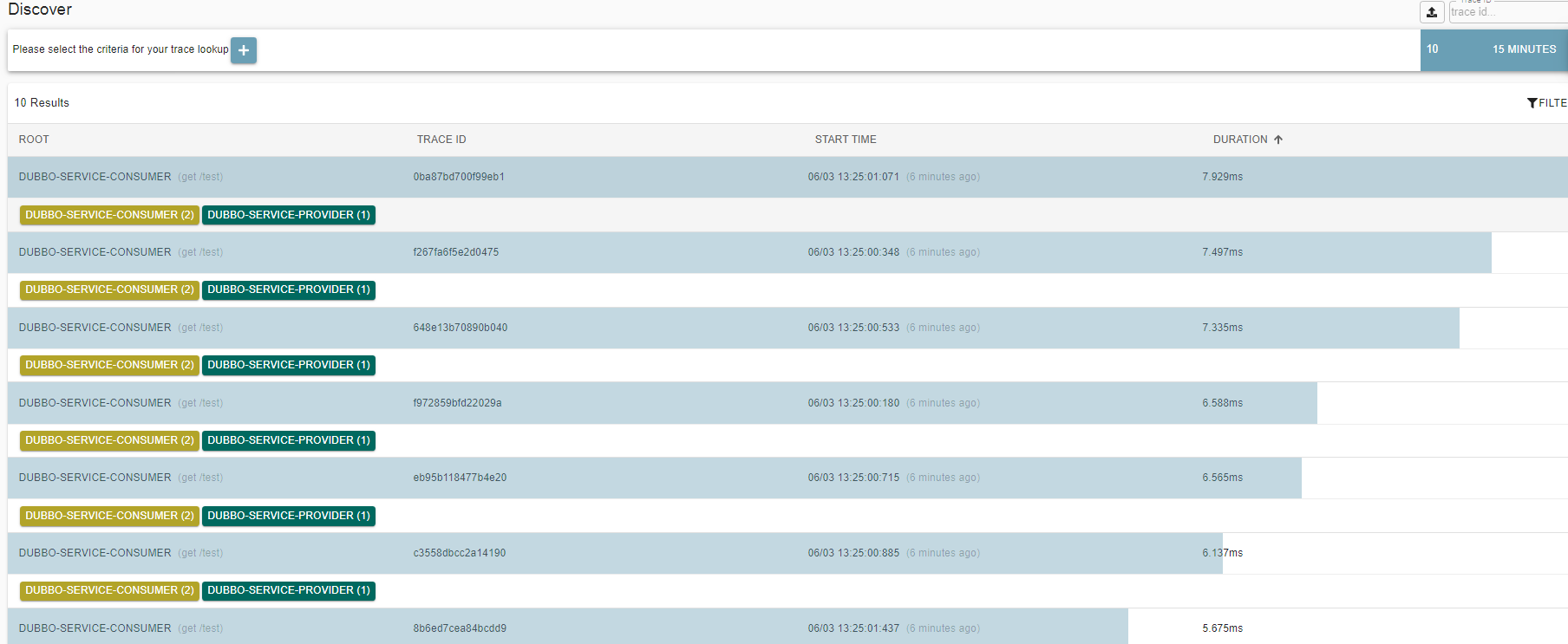
Task: Edit the results limit value 10
Action: 1433,49
